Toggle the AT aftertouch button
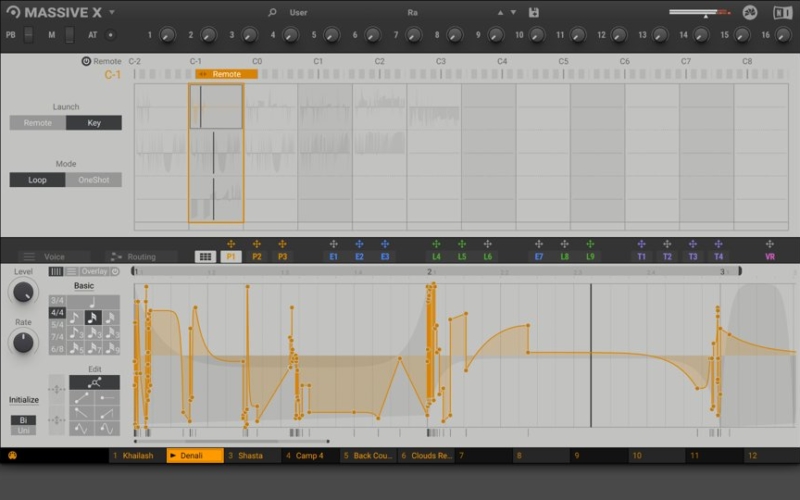800x500 pixels. [x=110, y=35]
